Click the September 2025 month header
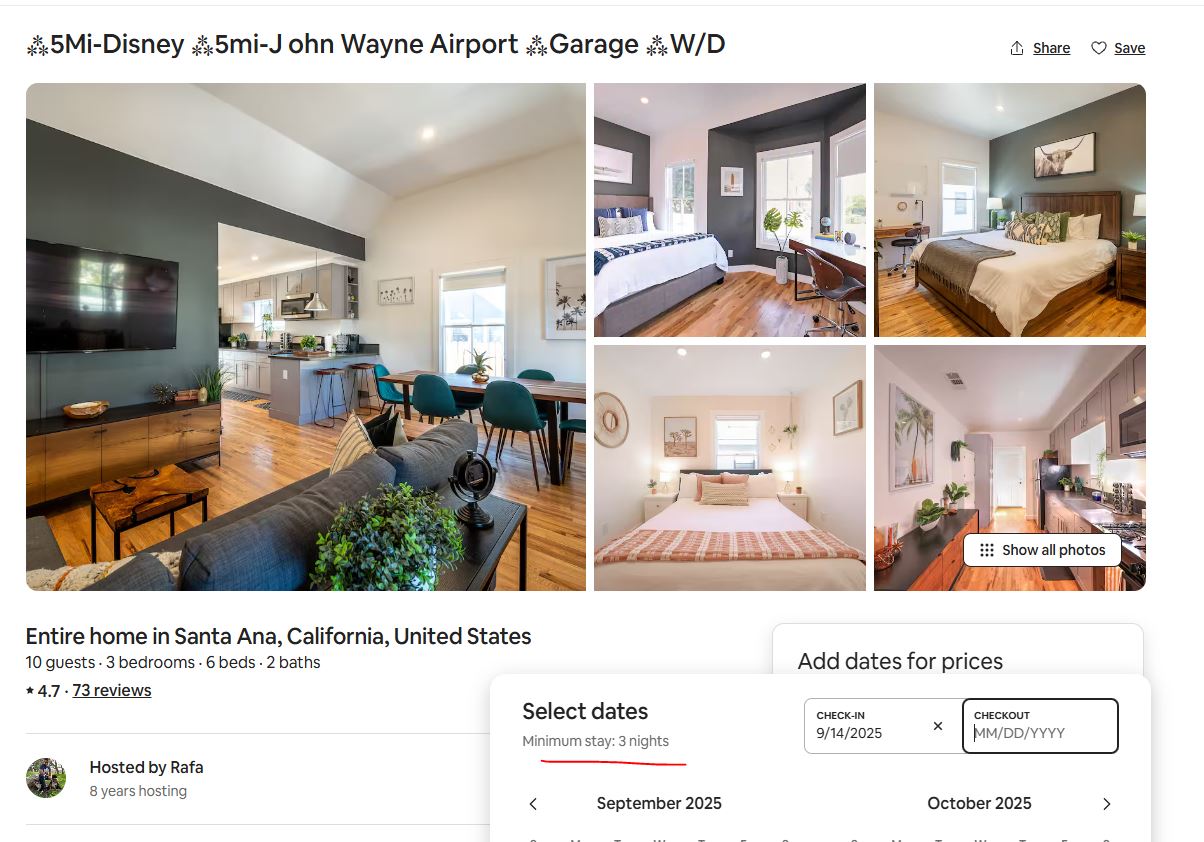The image size is (1204, 842). point(659,803)
